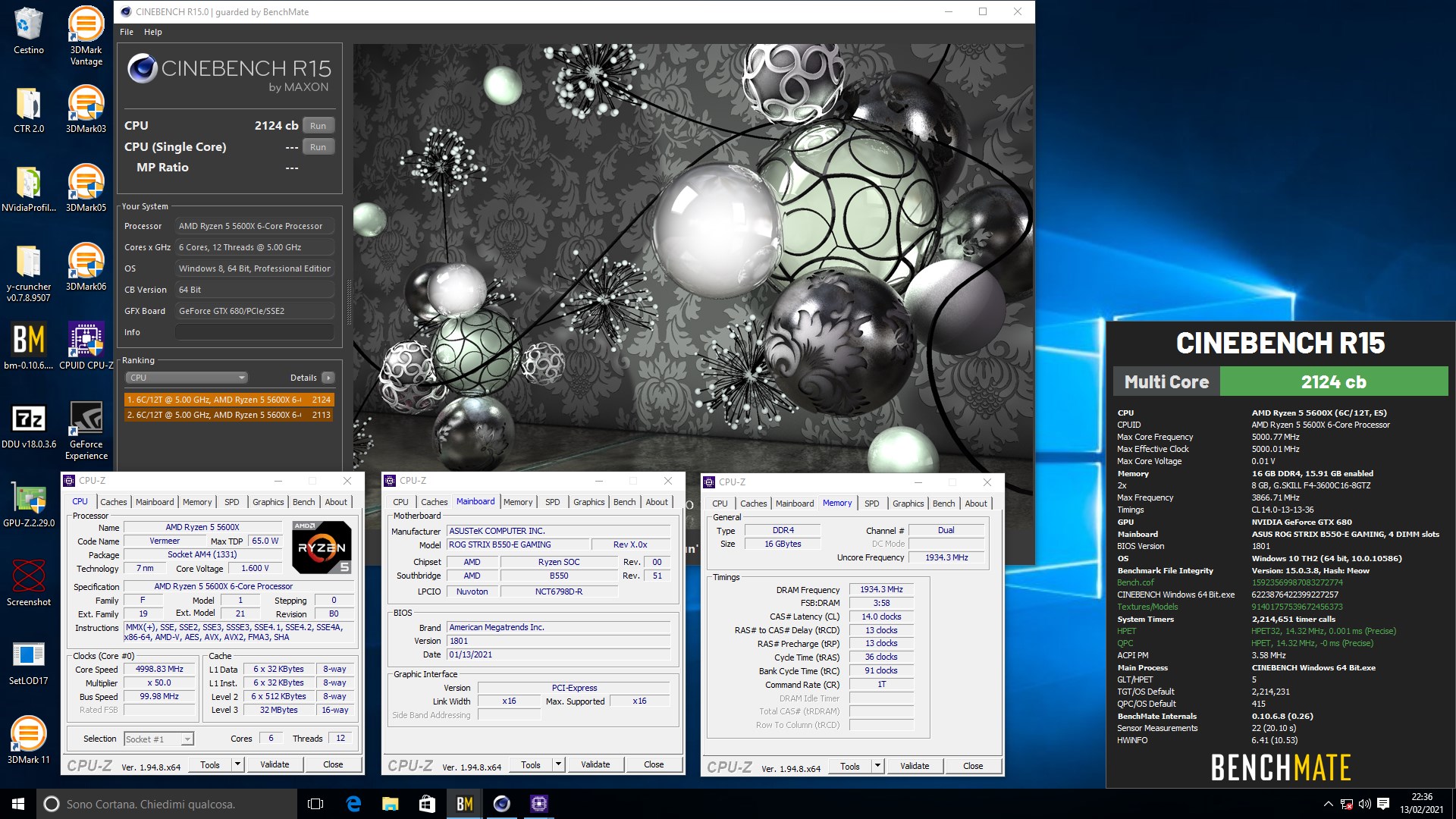Open Mainboard tab in CPU-Z Memory window
Viewport: 1456px width, 819px height.
click(795, 504)
